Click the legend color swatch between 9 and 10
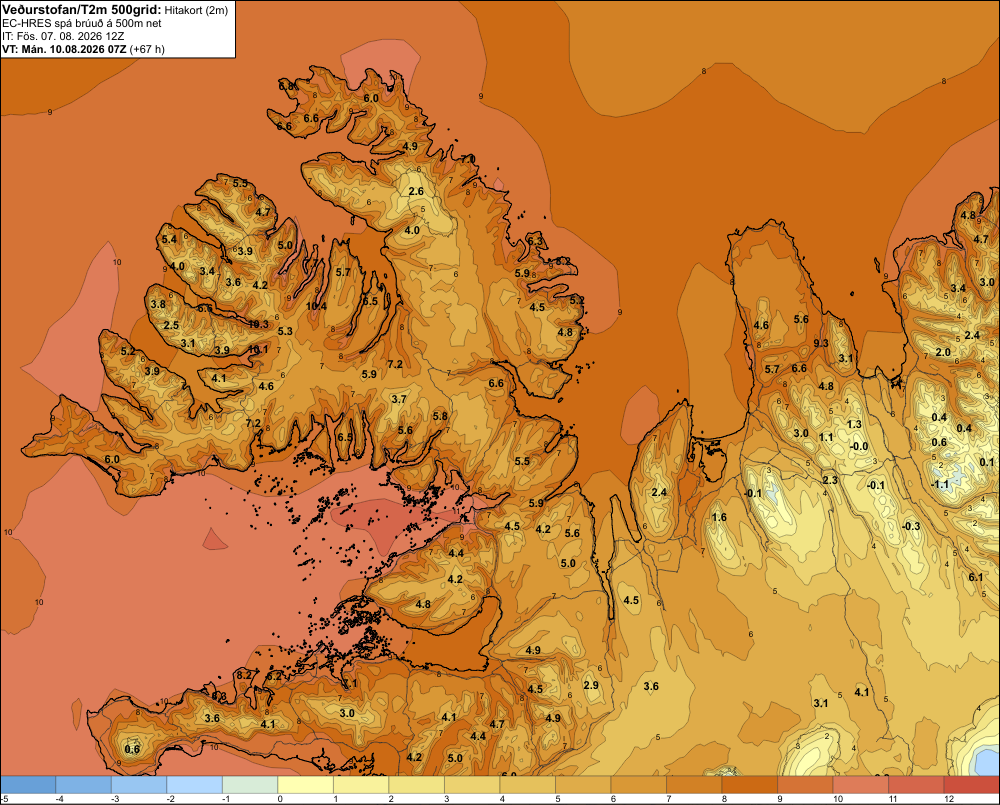Screen dimensions: 1000x805 pos(805,785)
